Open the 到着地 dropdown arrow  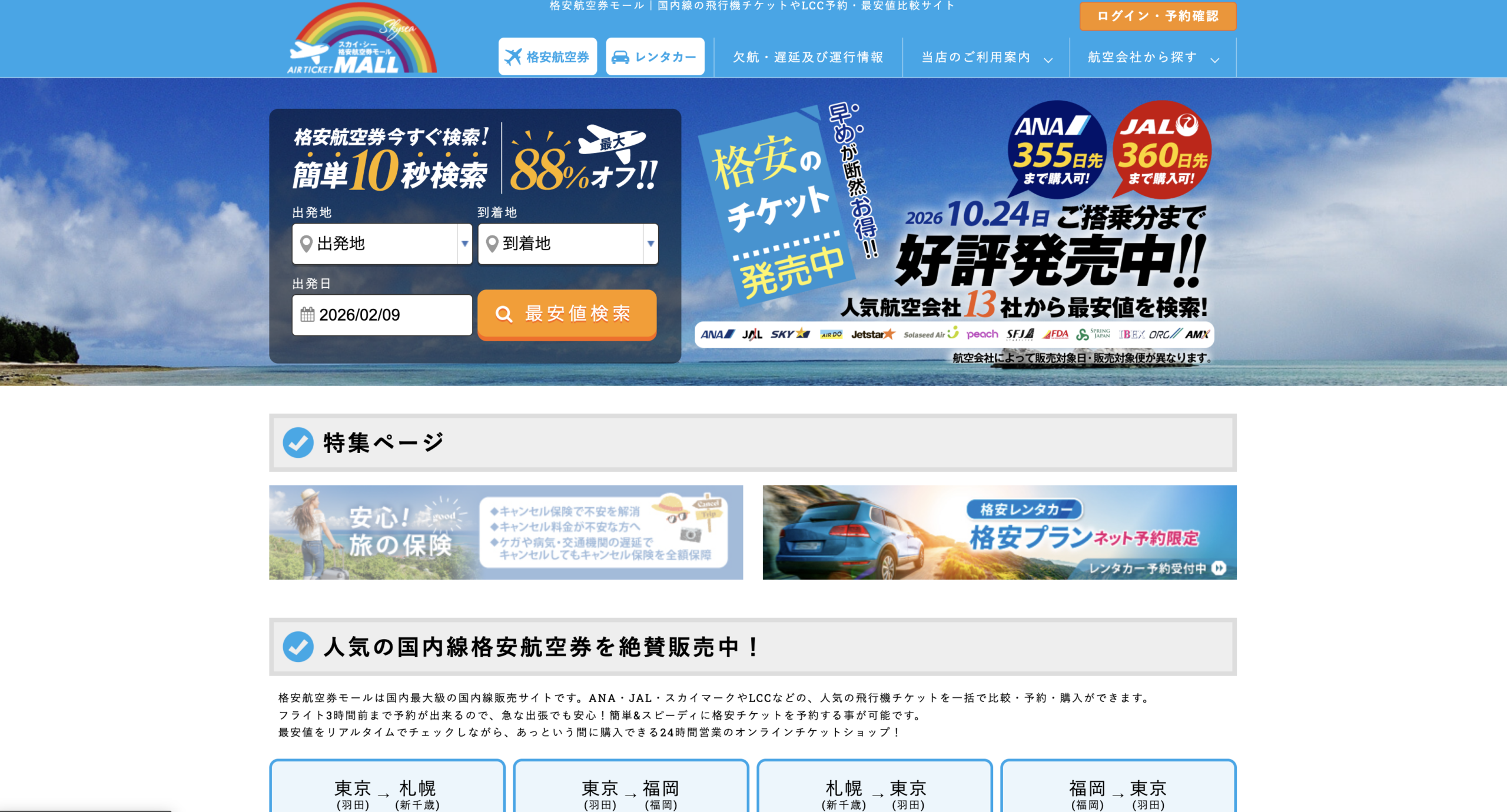650,244
